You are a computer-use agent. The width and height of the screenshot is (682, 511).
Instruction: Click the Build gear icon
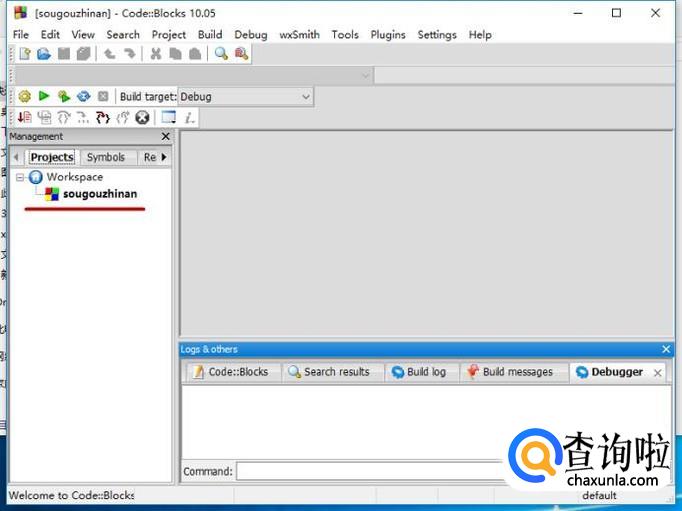pos(25,96)
